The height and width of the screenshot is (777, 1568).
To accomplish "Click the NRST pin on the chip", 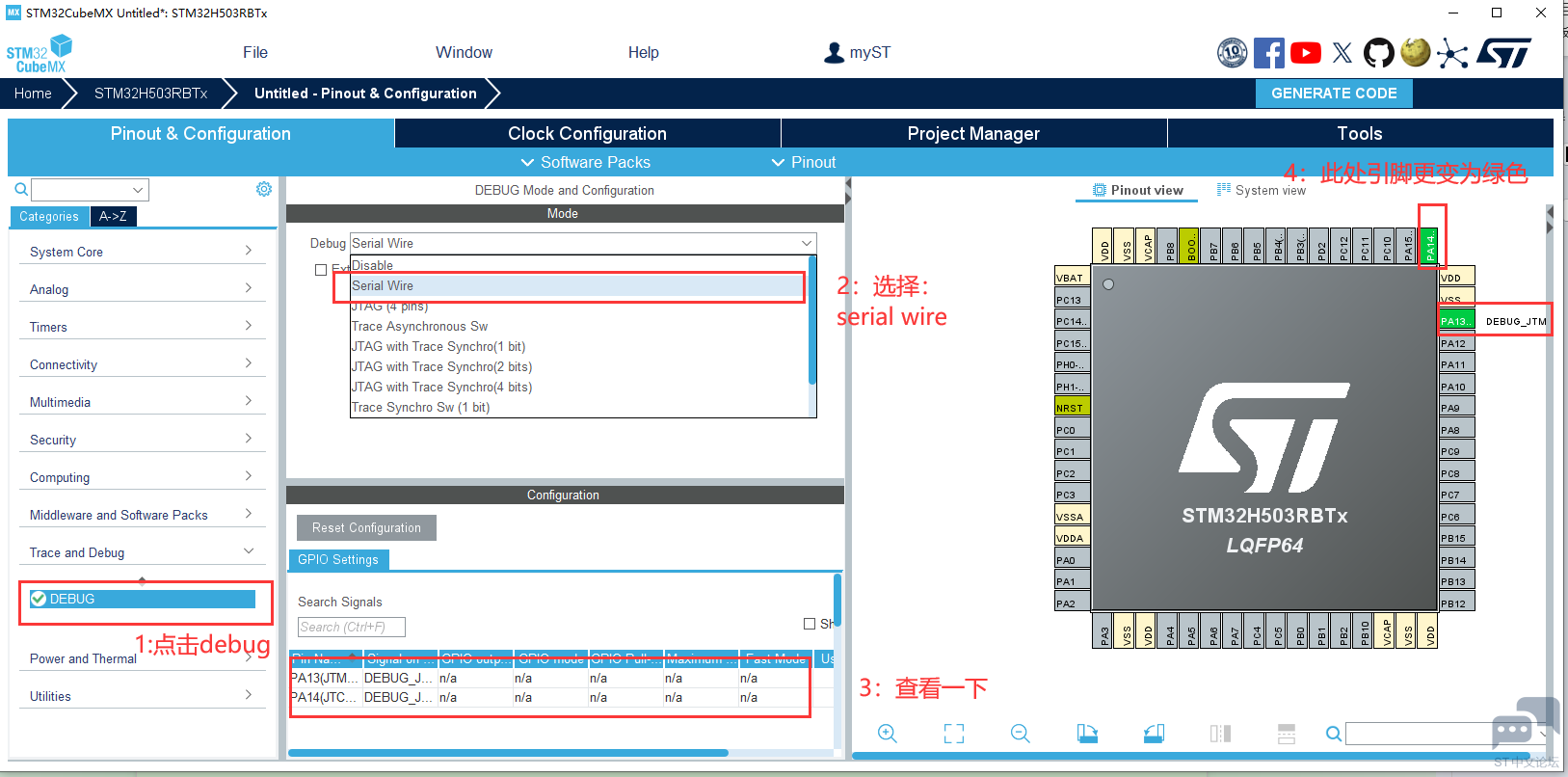I will tap(1073, 408).
